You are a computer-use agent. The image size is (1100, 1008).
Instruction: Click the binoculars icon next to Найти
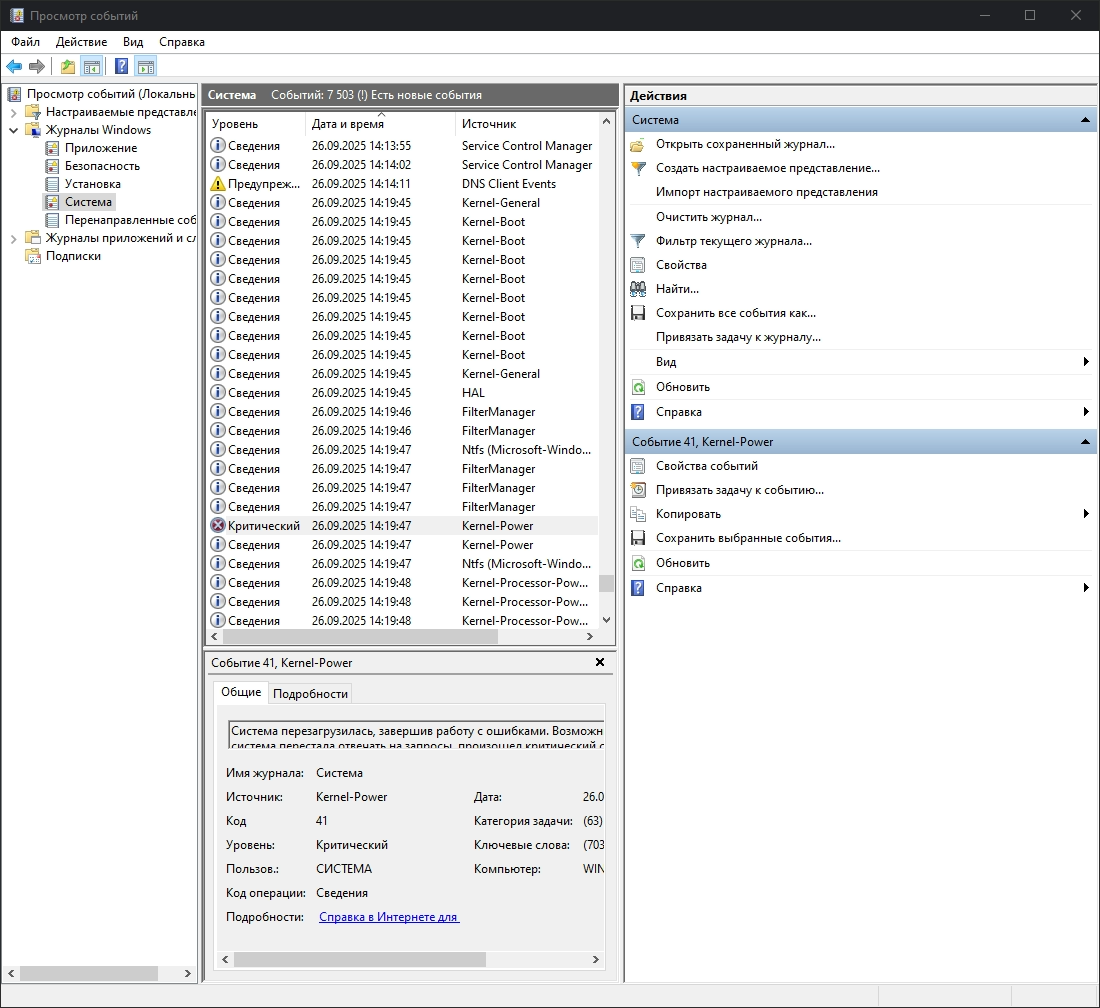coord(638,289)
